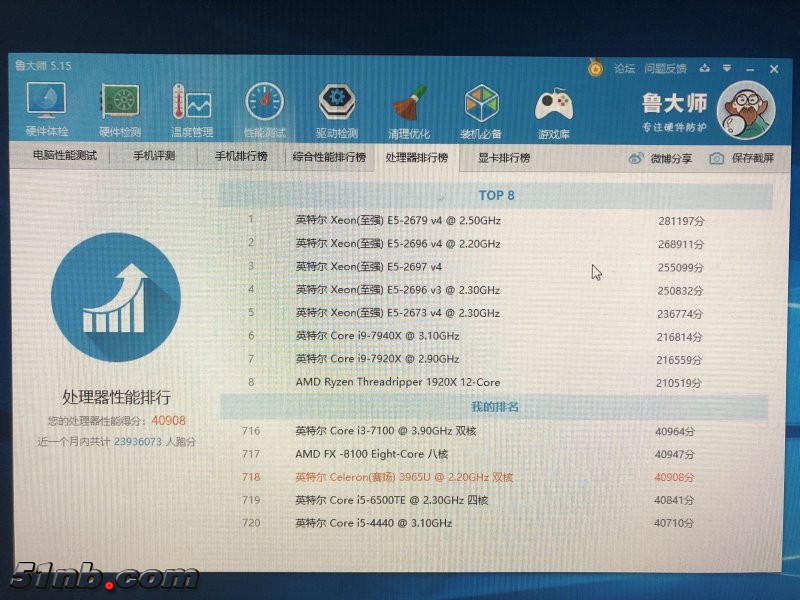Click the 微博分享 Weibo share button
The width and height of the screenshot is (800, 600).
tap(660, 158)
